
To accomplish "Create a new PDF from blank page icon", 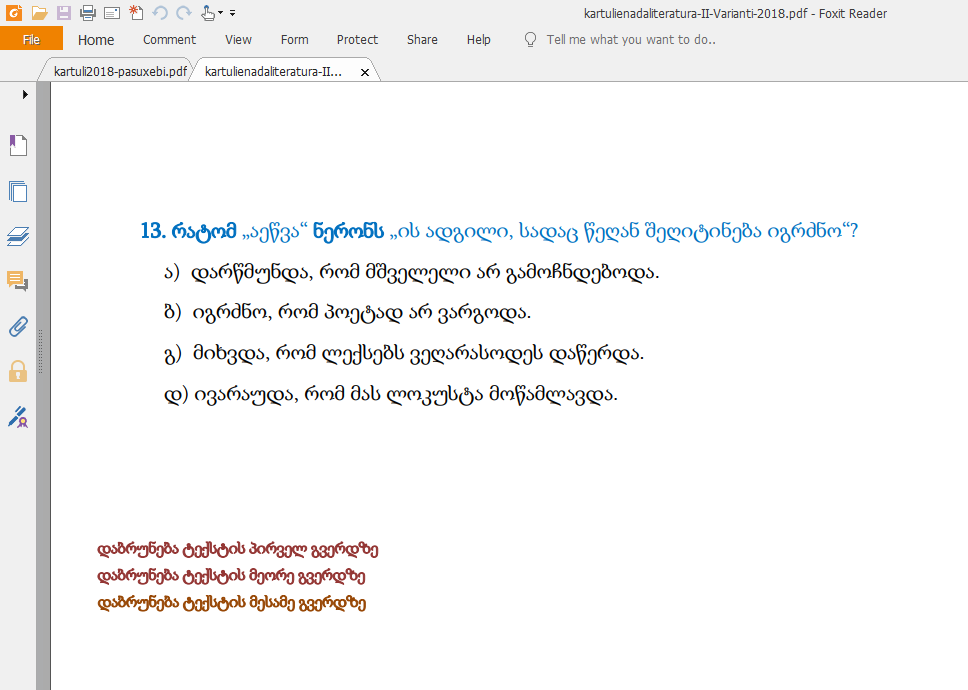I will (x=136, y=12).
